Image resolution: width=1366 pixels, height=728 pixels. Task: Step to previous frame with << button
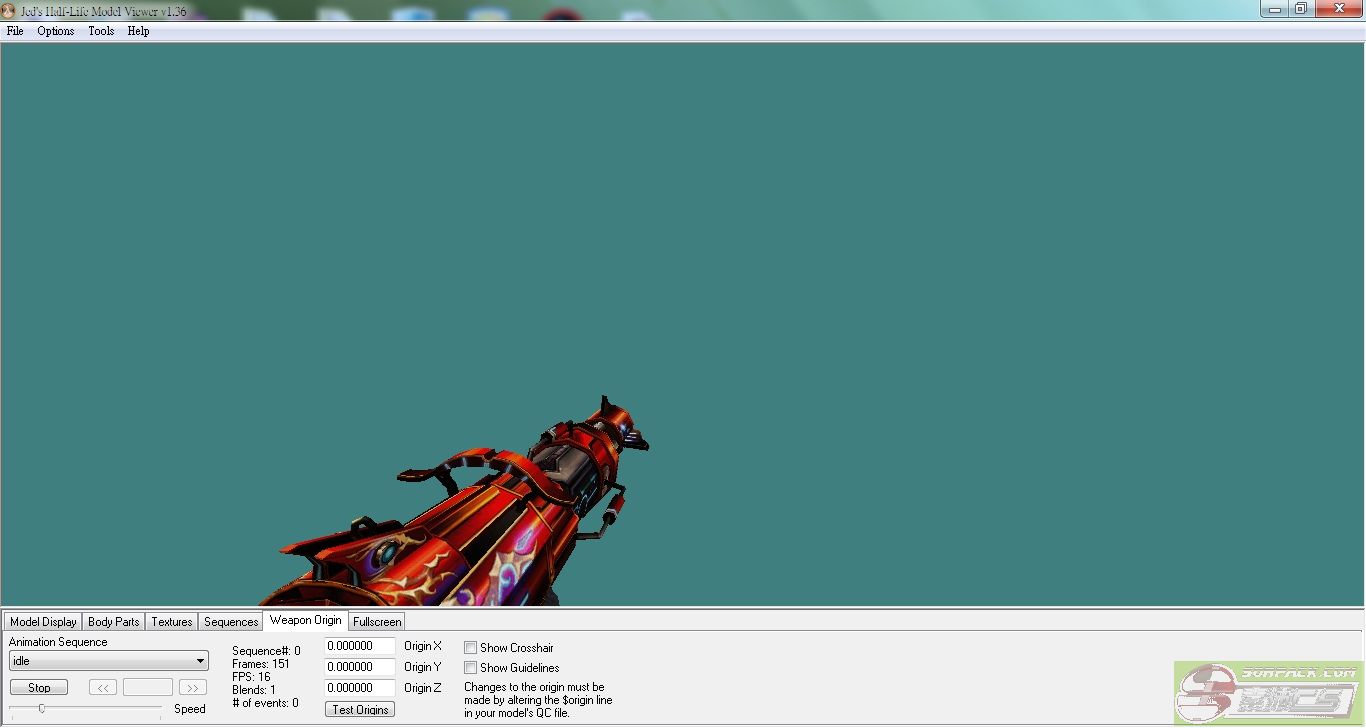104,688
